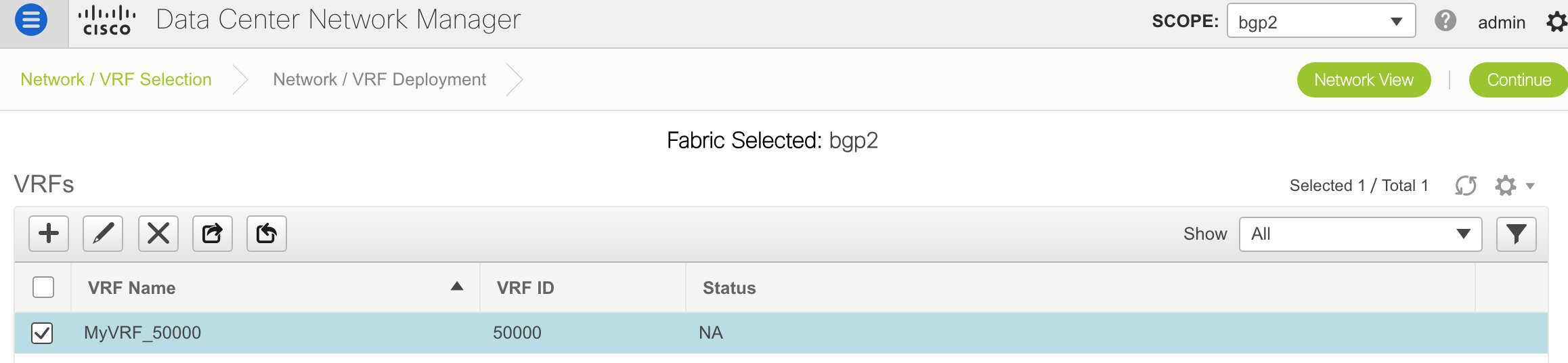The image size is (1568, 363).
Task: Open the table settings gear dropdown
Action: coord(1515,186)
